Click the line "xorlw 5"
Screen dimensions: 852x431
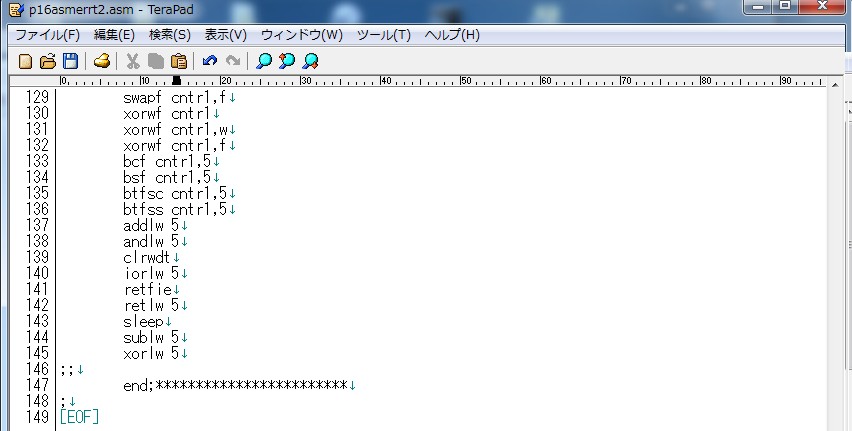click(151, 353)
